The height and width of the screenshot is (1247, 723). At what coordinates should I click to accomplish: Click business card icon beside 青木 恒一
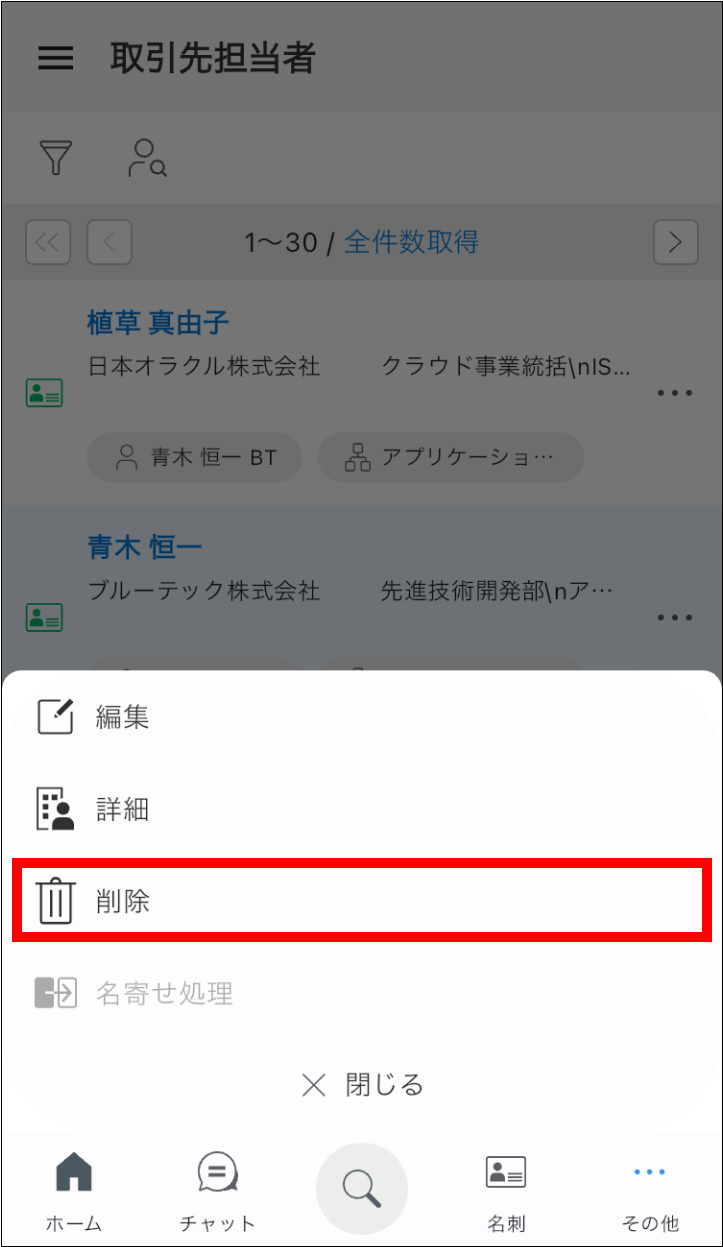pyautogui.click(x=44, y=617)
